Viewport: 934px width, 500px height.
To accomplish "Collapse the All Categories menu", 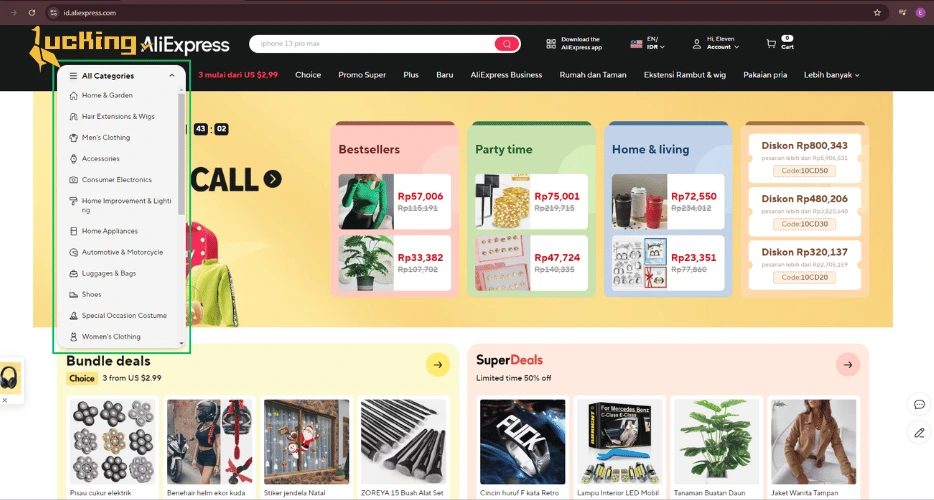I will point(172,76).
